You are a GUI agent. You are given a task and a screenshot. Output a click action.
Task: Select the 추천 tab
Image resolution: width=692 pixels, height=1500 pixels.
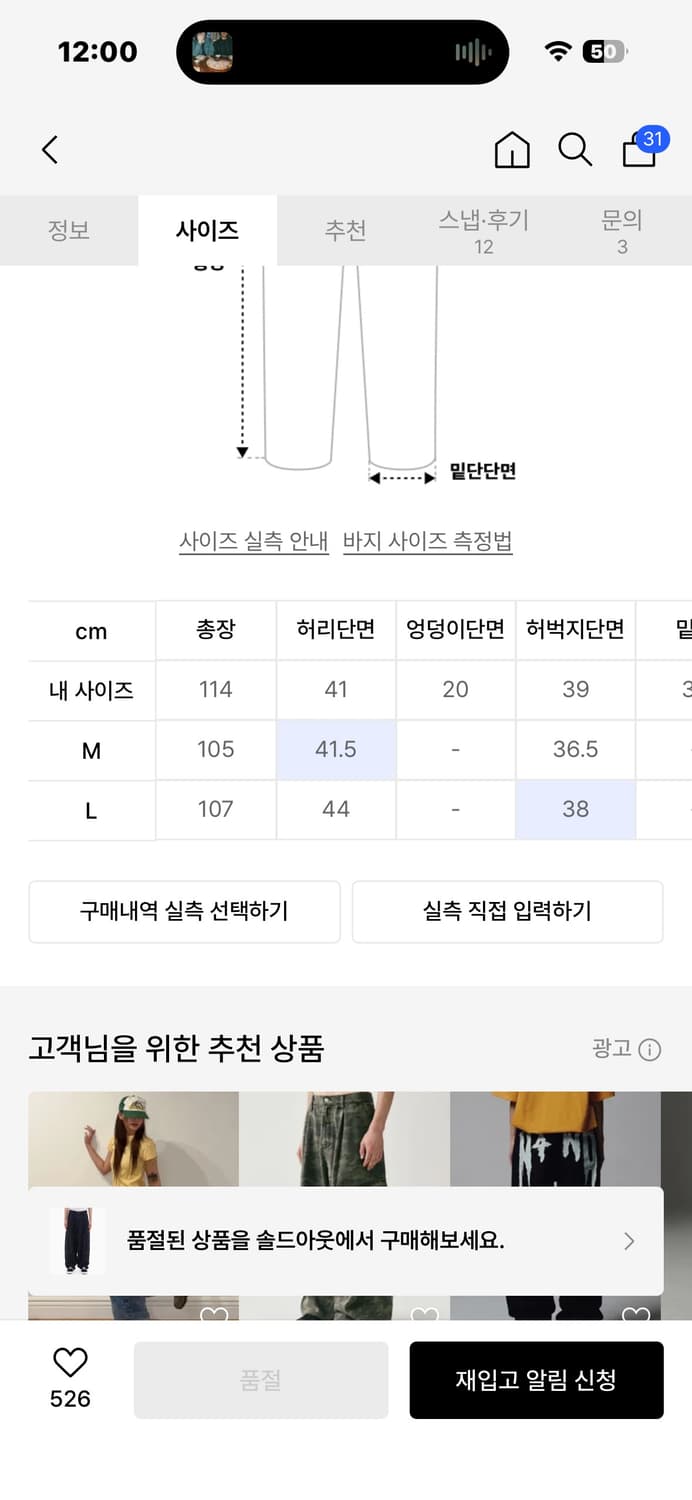tap(345, 229)
